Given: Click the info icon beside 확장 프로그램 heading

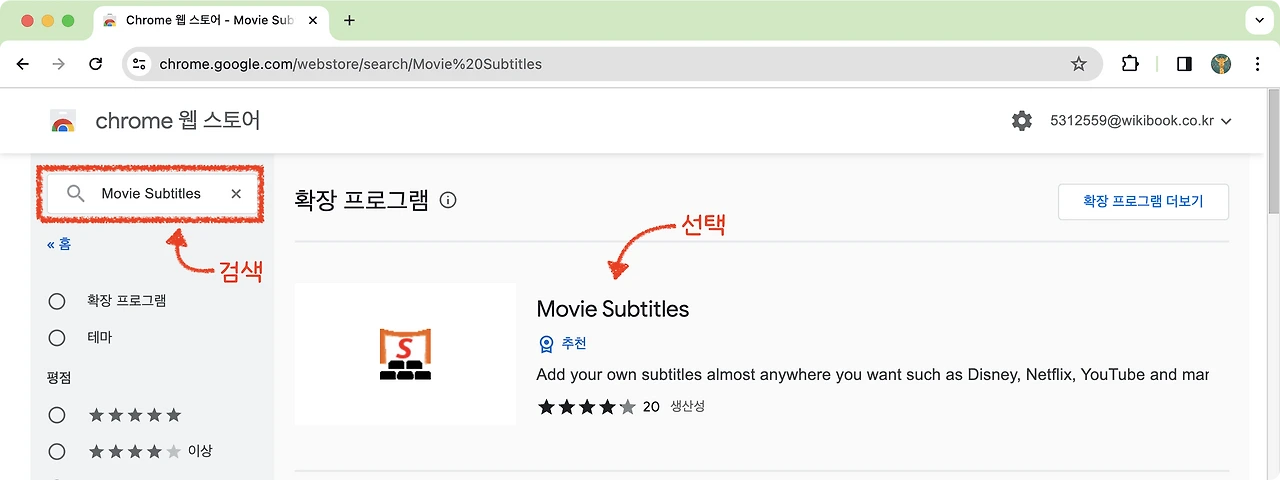Looking at the screenshot, I should (x=448, y=200).
